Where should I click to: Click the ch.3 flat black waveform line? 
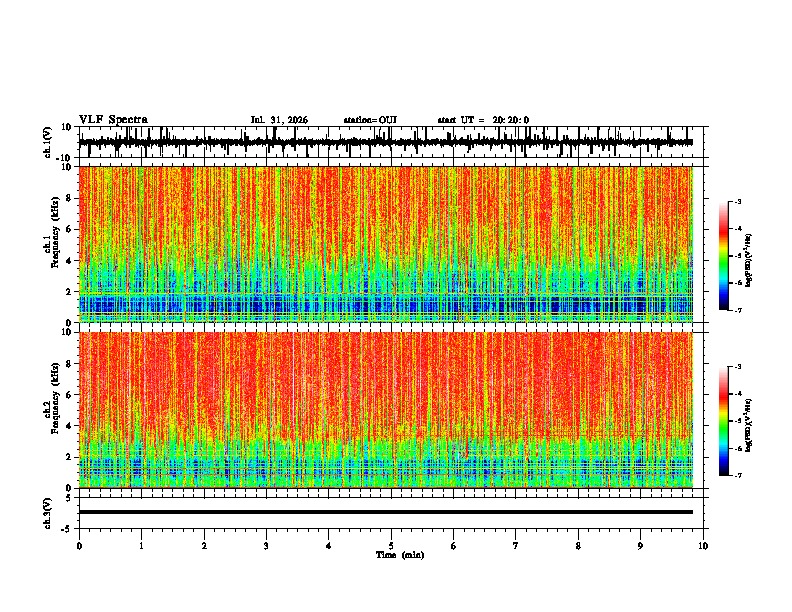pyautogui.click(x=386, y=512)
